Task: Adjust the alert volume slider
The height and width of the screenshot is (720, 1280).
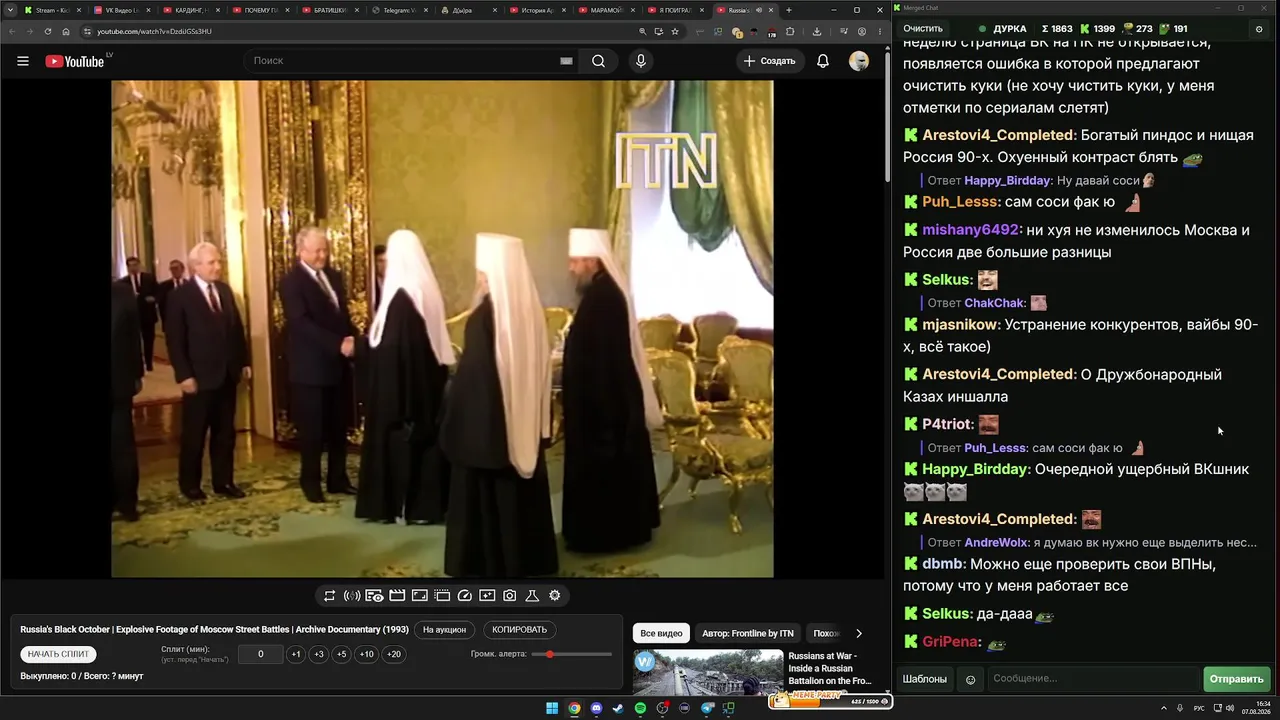Action: point(572,654)
